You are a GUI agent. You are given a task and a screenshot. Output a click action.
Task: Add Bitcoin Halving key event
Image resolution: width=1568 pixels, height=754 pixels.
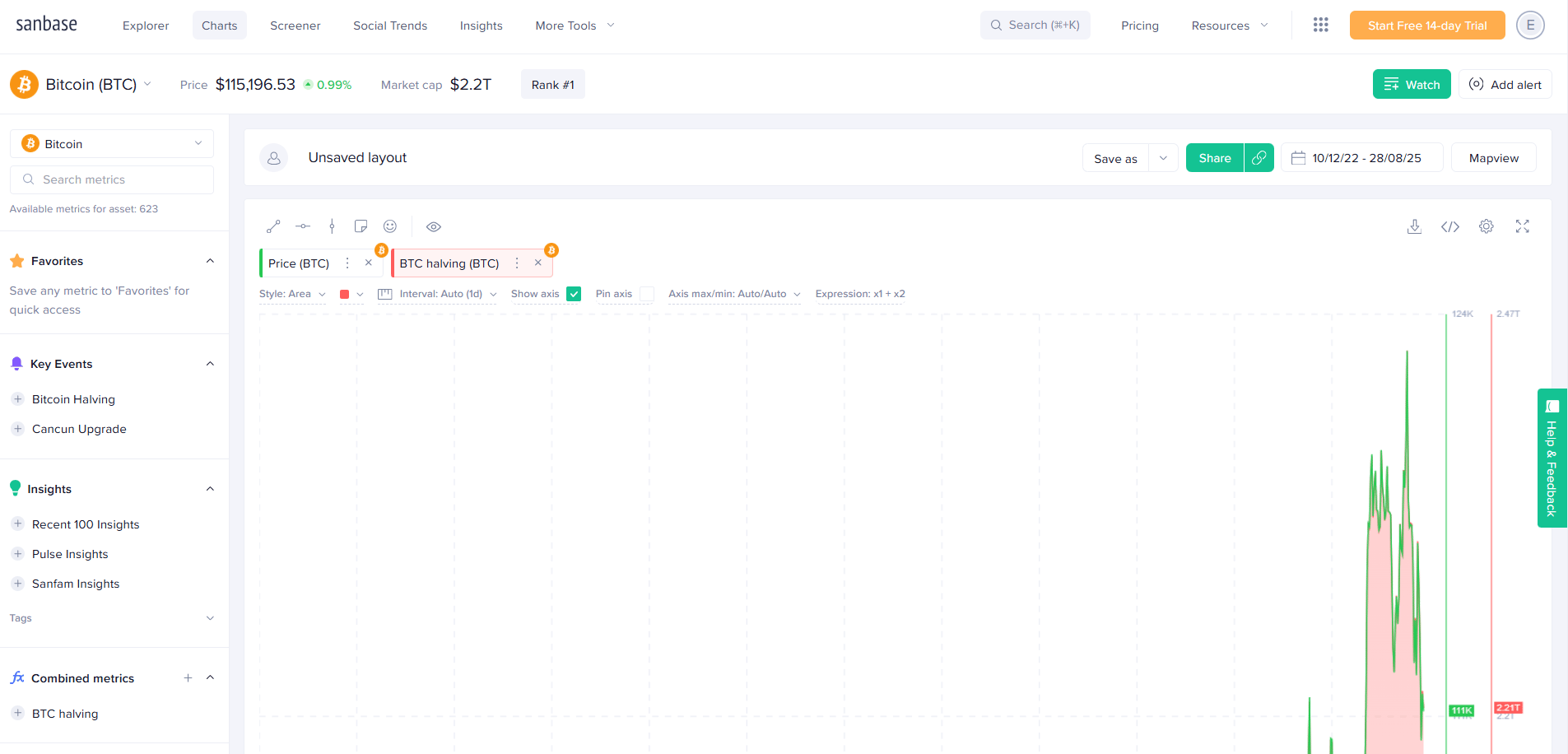[17, 399]
